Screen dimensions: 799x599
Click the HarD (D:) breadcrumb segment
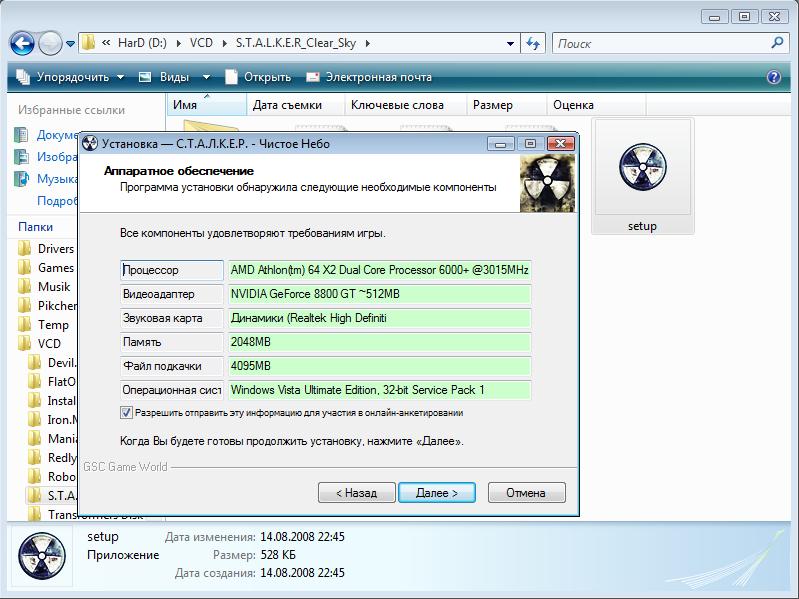point(142,43)
